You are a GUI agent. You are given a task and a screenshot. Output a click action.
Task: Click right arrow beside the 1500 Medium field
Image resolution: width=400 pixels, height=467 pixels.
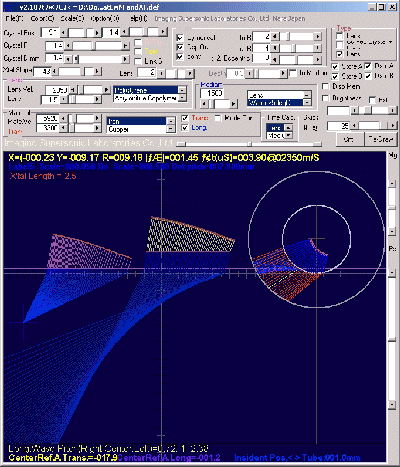click(x=234, y=104)
